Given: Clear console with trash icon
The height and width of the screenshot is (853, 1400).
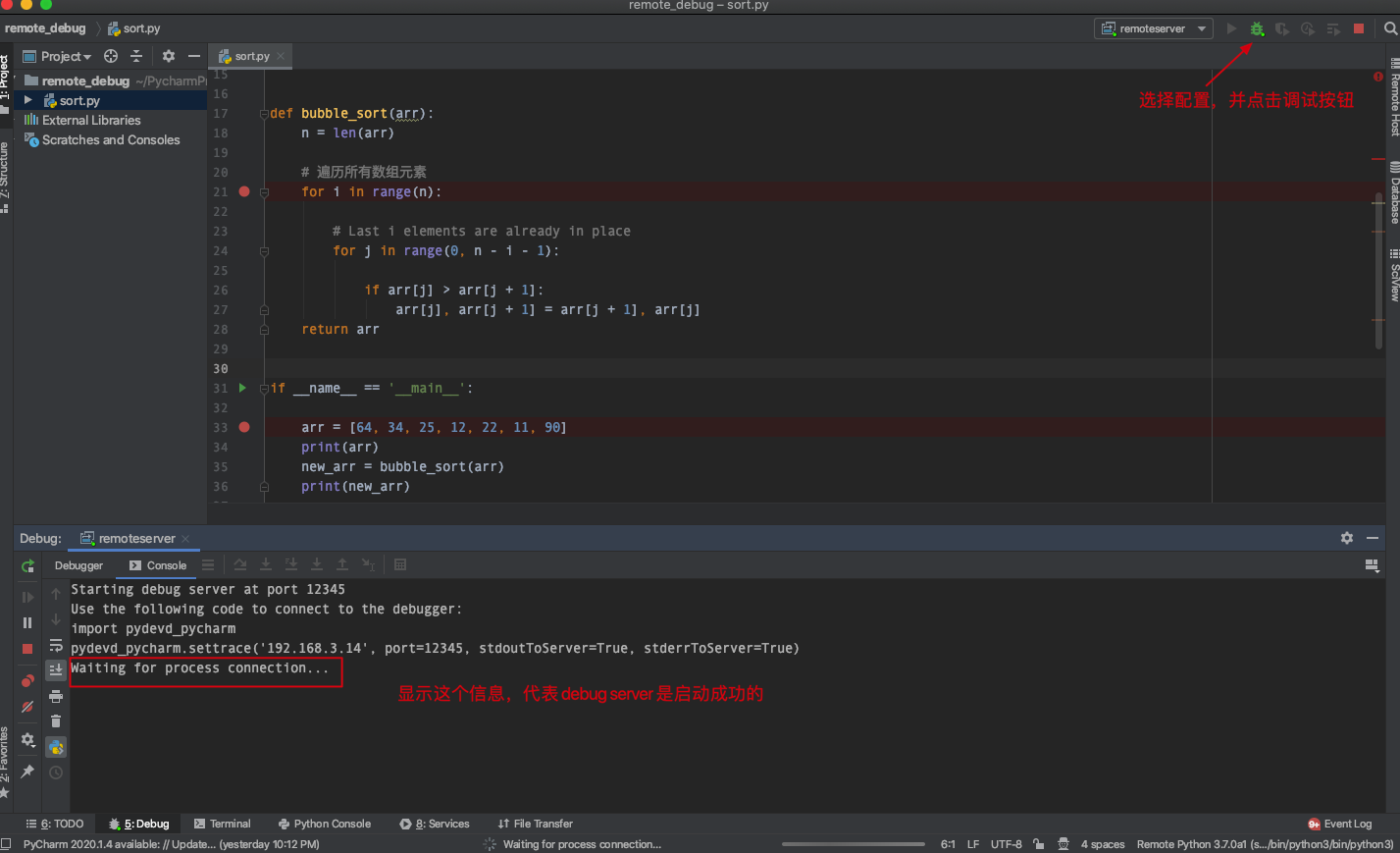Looking at the screenshot, I should 56,721.
